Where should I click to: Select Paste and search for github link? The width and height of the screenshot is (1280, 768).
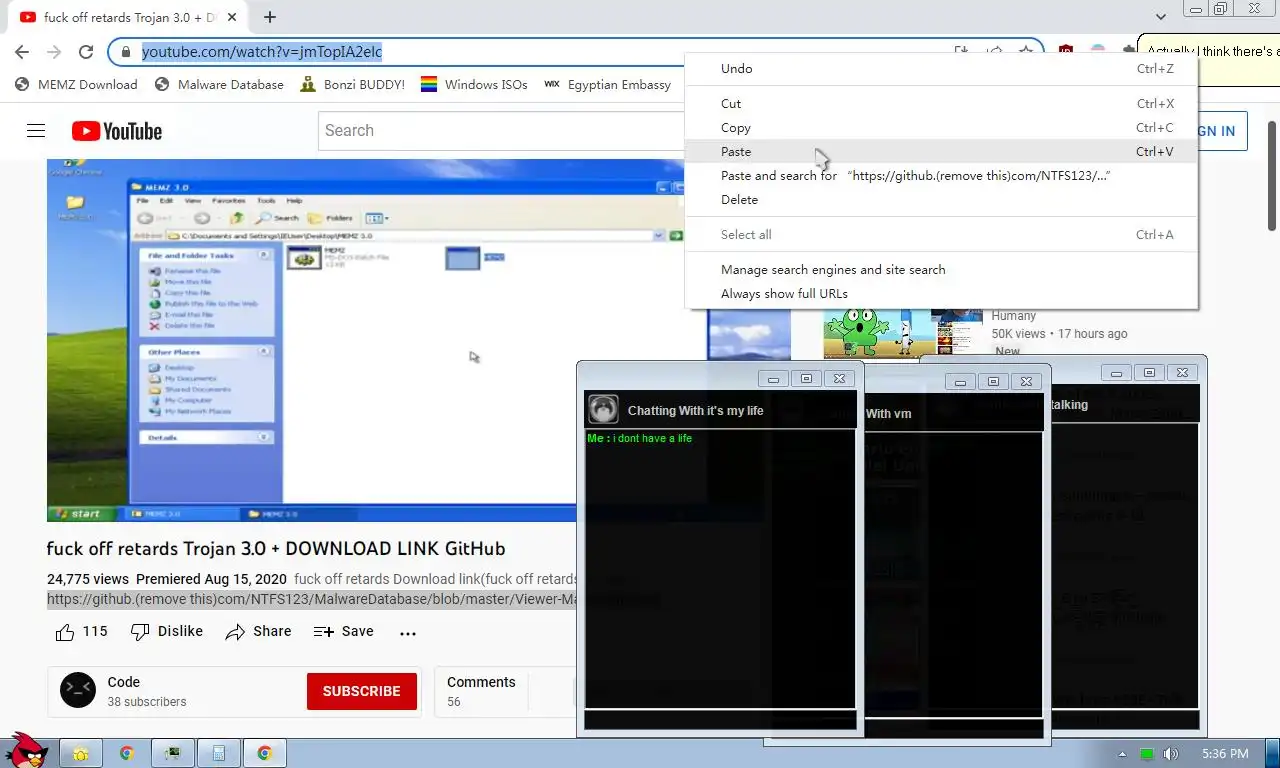coord(941,176)
